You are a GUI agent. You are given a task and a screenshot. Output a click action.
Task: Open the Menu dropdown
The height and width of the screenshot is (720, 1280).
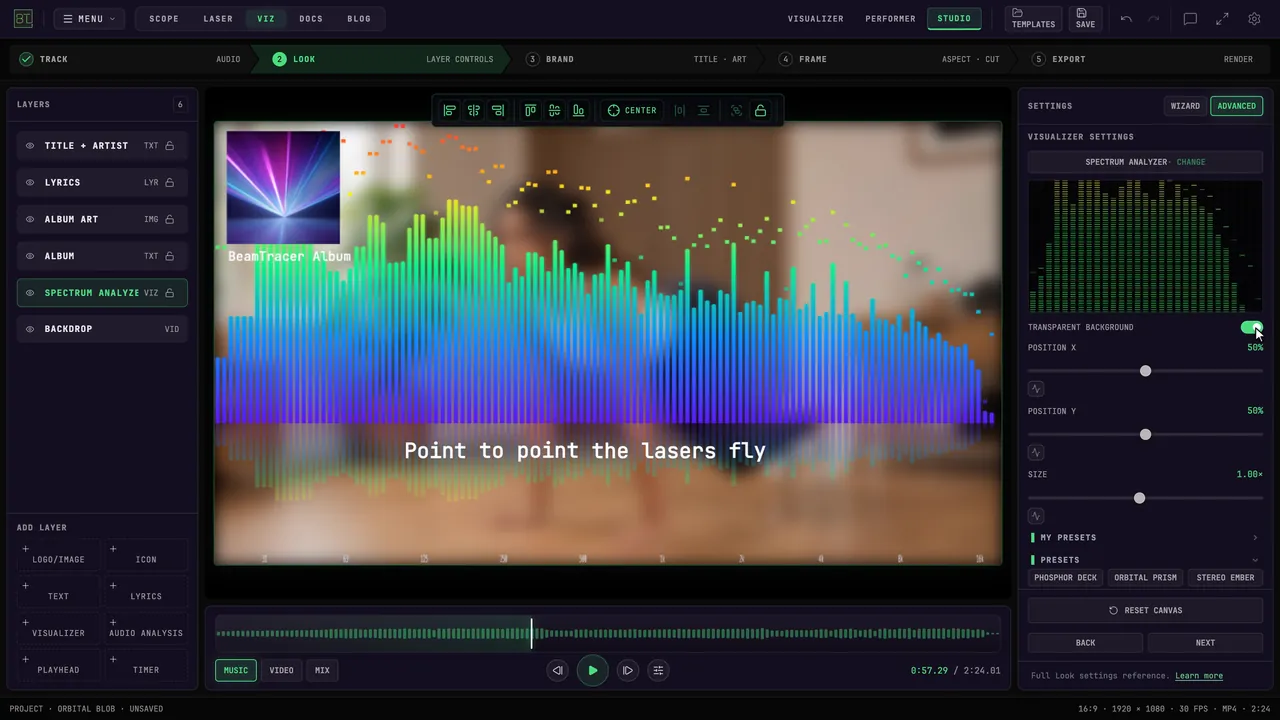[90, 19]
